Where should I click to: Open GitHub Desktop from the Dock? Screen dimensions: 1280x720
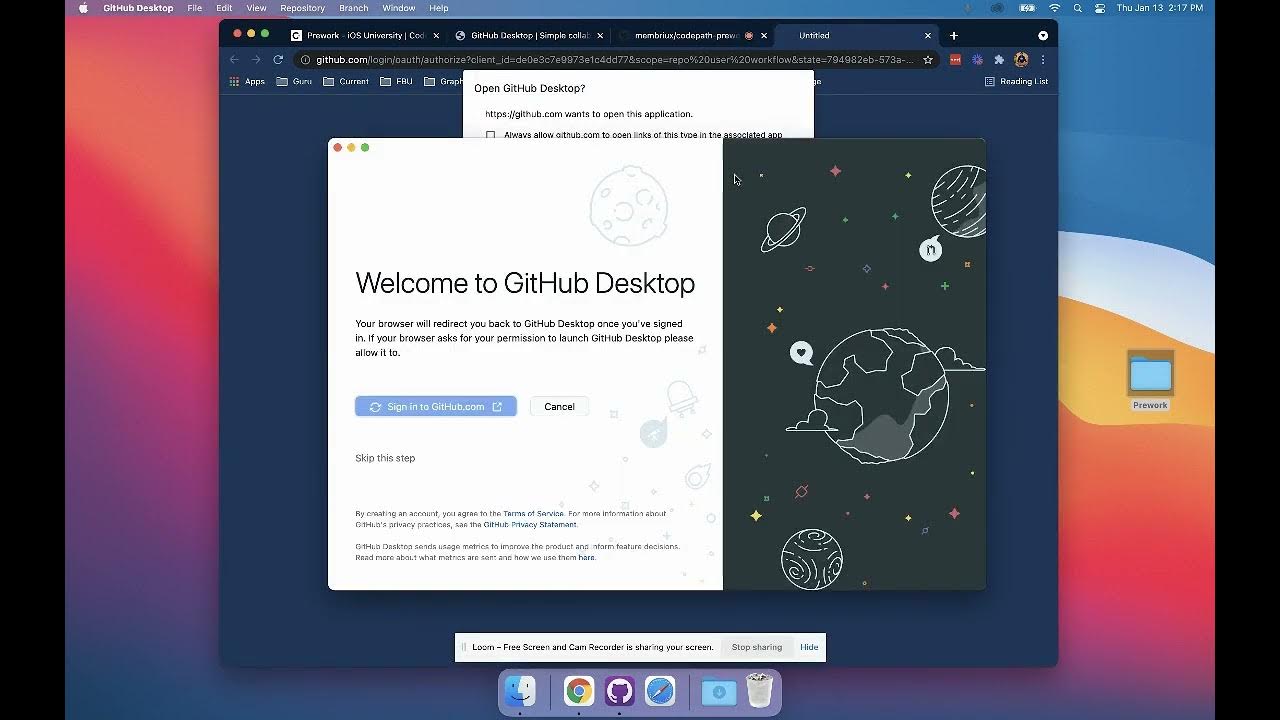pyautogui.click(x=619, y=691)
